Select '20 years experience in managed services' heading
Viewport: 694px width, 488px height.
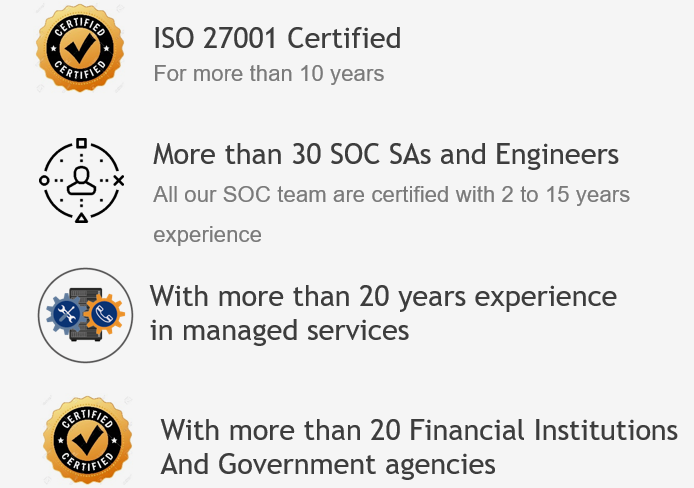click(x=383, y=313)
